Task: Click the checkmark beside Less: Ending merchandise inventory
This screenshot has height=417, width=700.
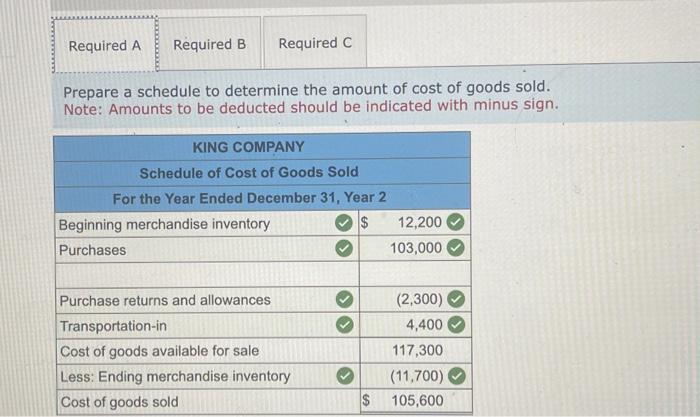Action: coord(345,376)
